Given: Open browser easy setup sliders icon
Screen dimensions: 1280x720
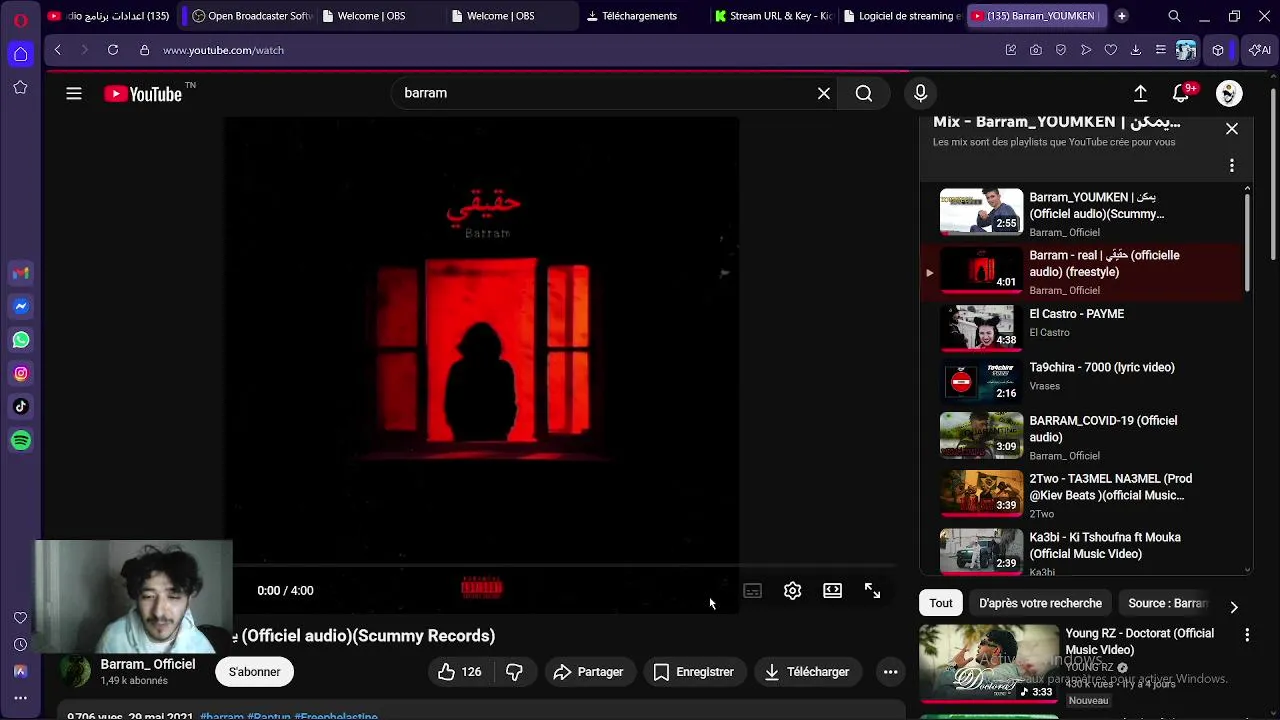Looking at the screenshot, I should pos(1161,50).
